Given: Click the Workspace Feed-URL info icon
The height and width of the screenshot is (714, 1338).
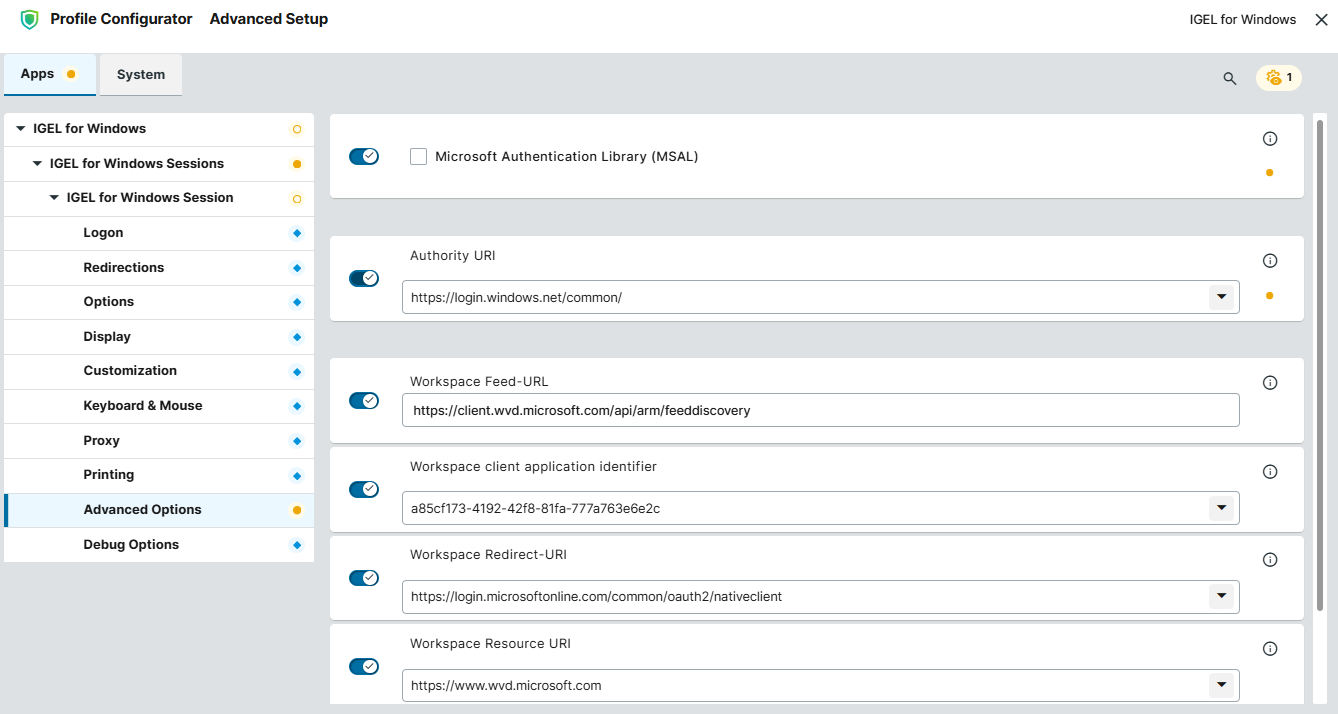Looking at the screenshot, I should (x=1270, y=382).
